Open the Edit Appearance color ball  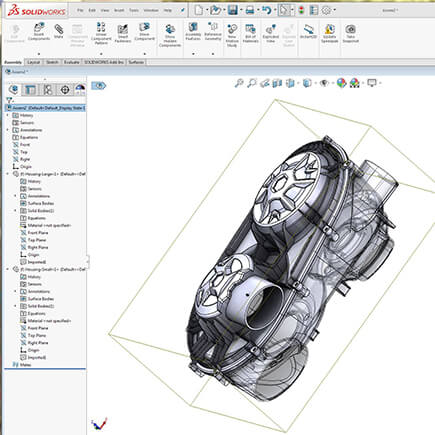341,83
